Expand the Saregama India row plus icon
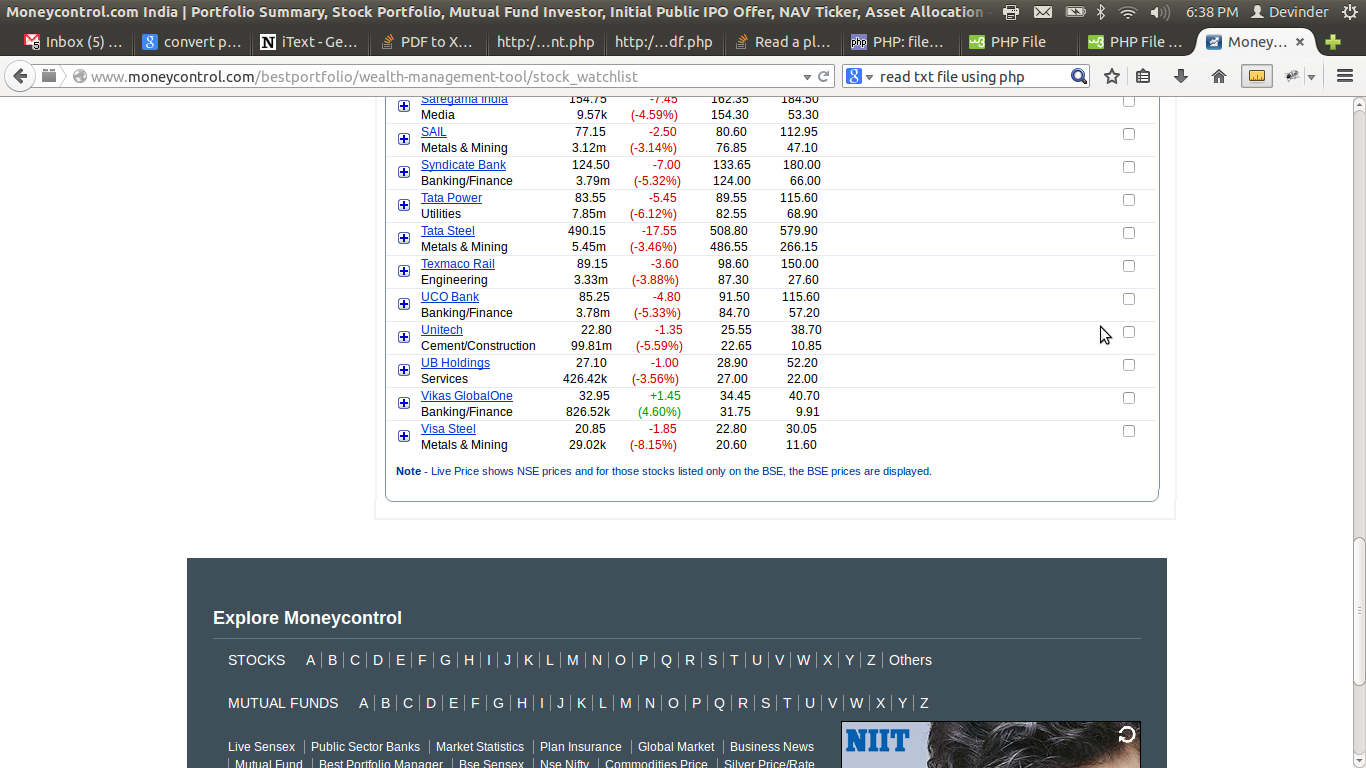 click(404, 106)
